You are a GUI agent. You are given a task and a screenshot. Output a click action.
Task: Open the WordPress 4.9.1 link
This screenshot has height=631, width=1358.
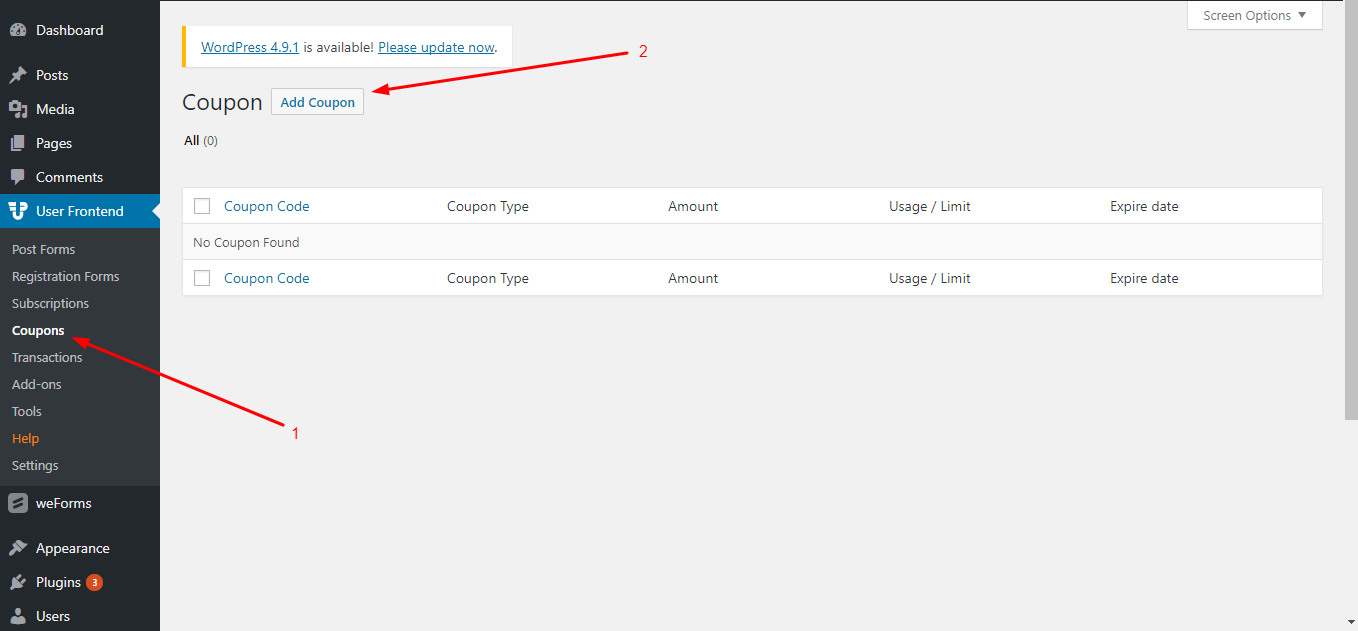250,47
